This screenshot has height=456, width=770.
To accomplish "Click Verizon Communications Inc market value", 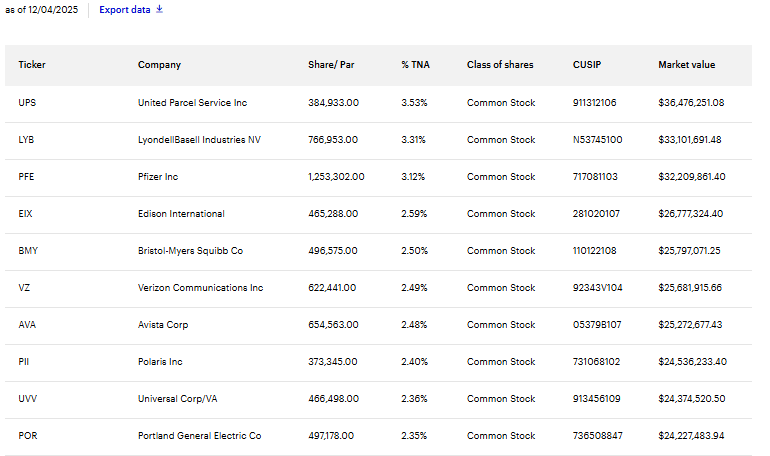I will (x=690, y=288).
